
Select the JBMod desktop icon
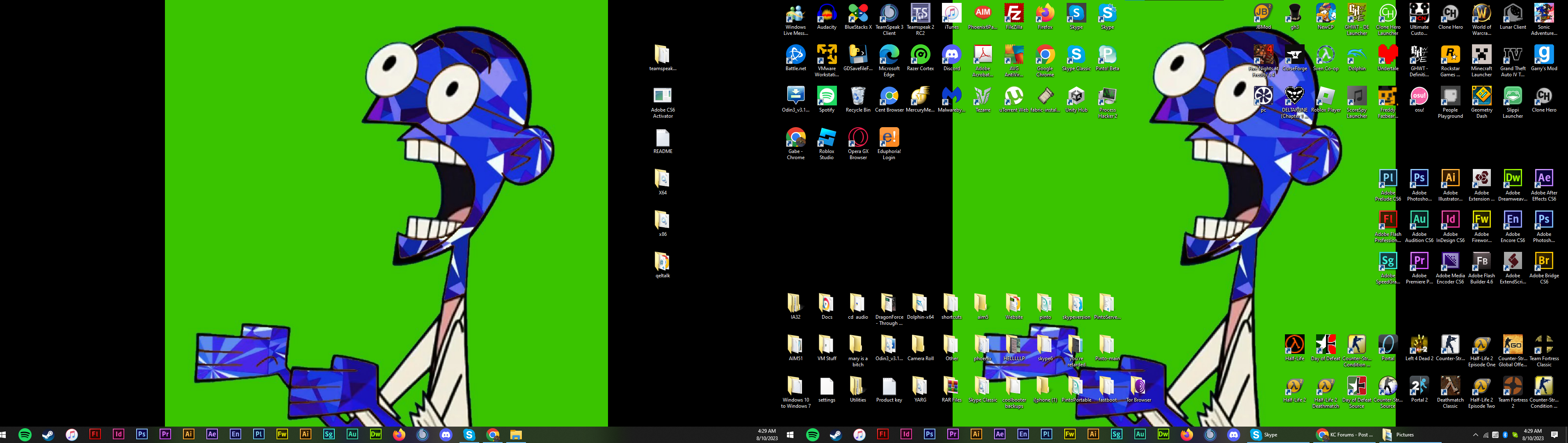pyautogui.click(x=1263, y=16)
